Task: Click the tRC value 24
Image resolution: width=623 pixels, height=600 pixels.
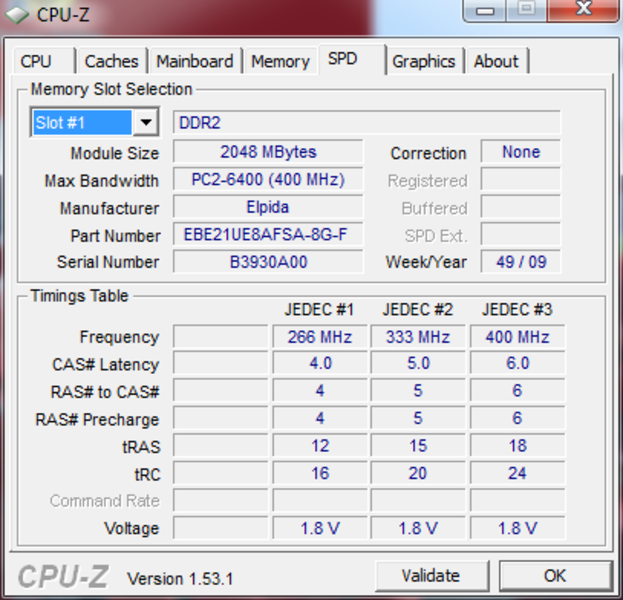Action: [x=517, y=473]
